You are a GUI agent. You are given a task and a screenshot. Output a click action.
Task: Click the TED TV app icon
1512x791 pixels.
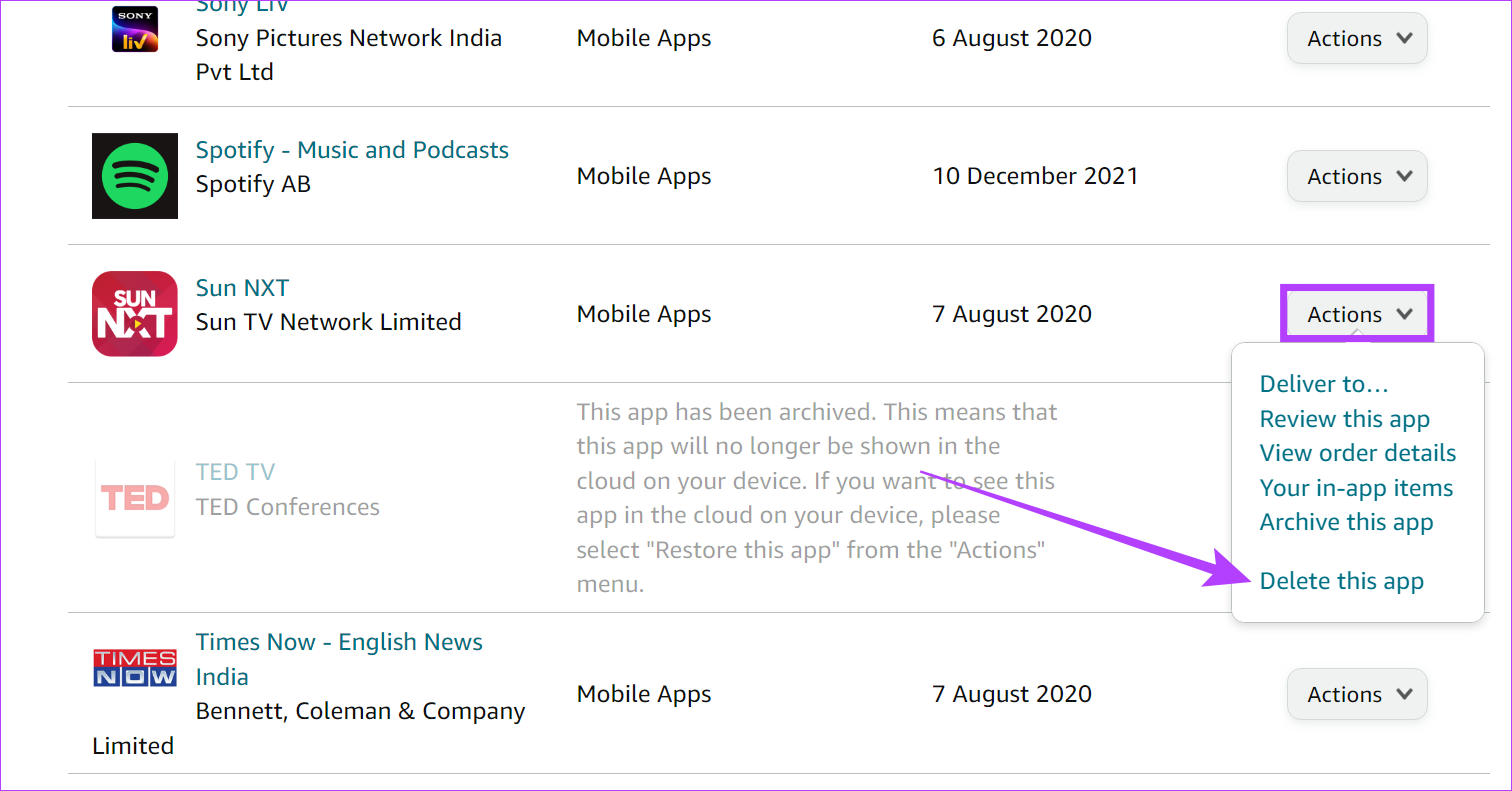(135, 498)
